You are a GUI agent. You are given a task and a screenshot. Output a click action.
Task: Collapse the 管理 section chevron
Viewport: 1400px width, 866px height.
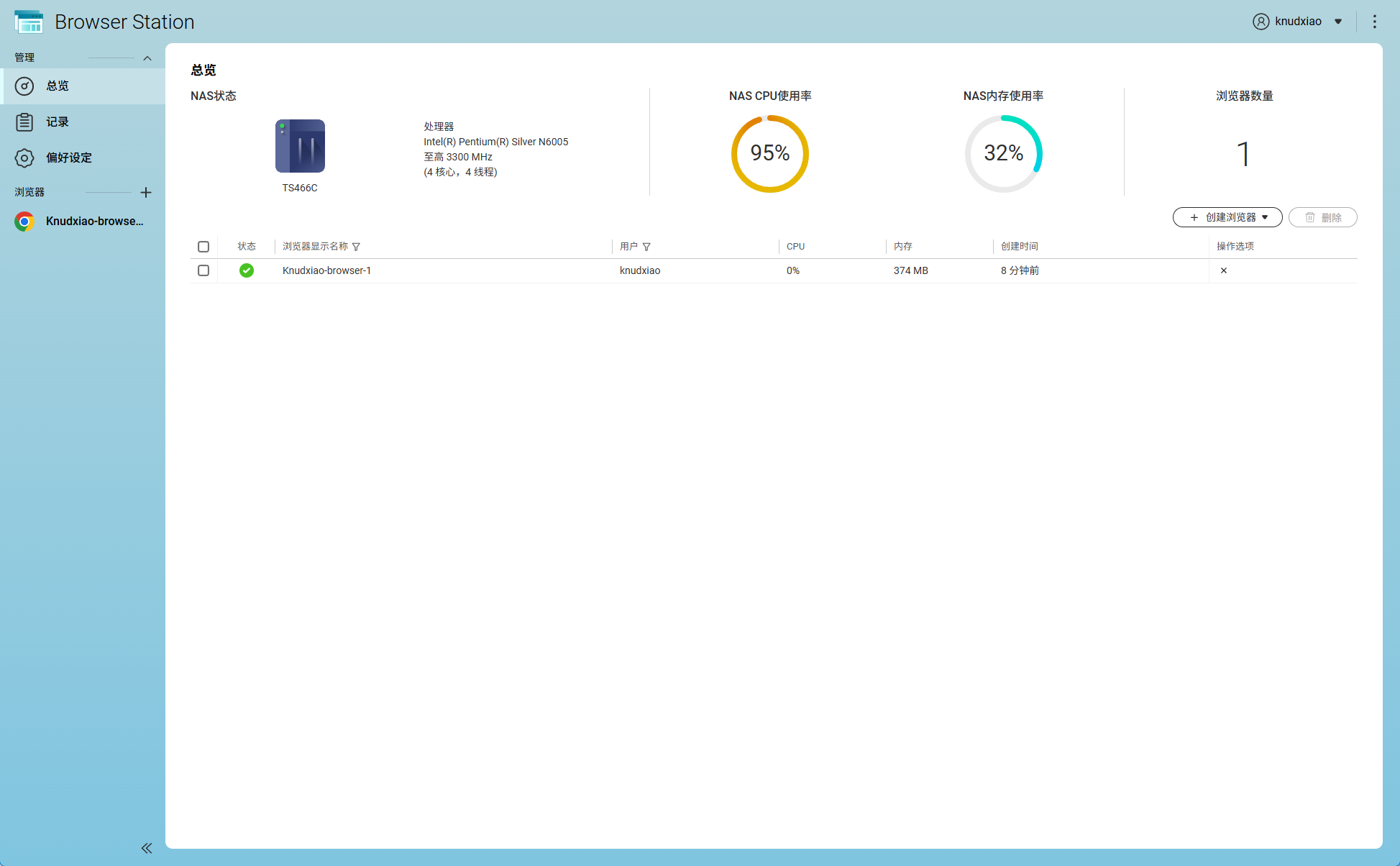(147, 58)
